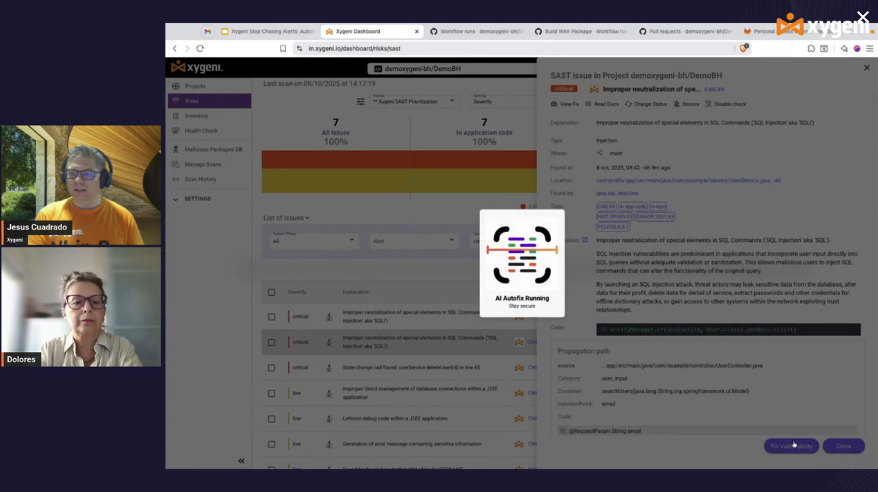
Task: Click the bookmark icon in address bar
Action: tap(283, 49)
